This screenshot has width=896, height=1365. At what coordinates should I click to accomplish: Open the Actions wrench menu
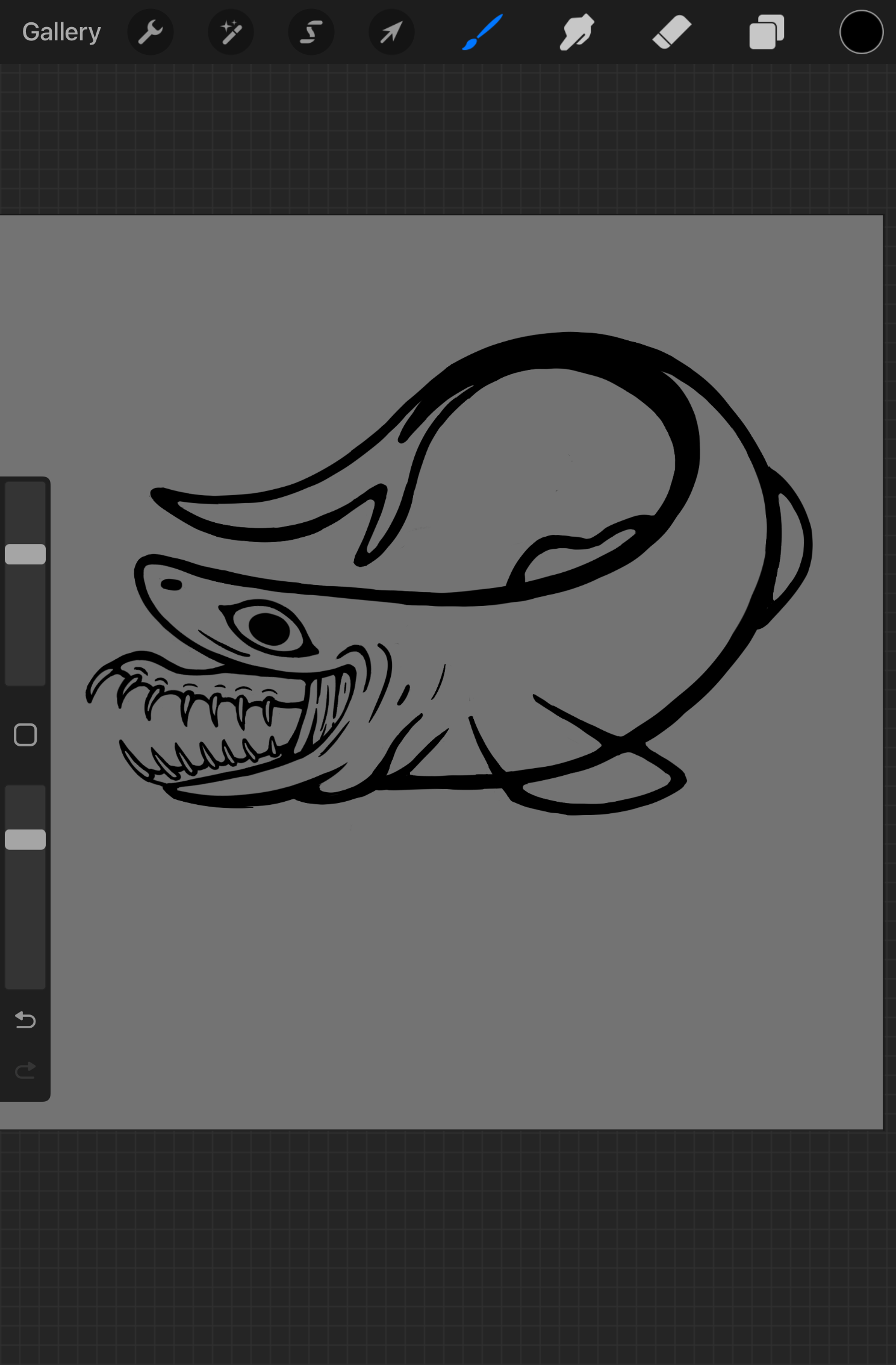pos(150,32)
